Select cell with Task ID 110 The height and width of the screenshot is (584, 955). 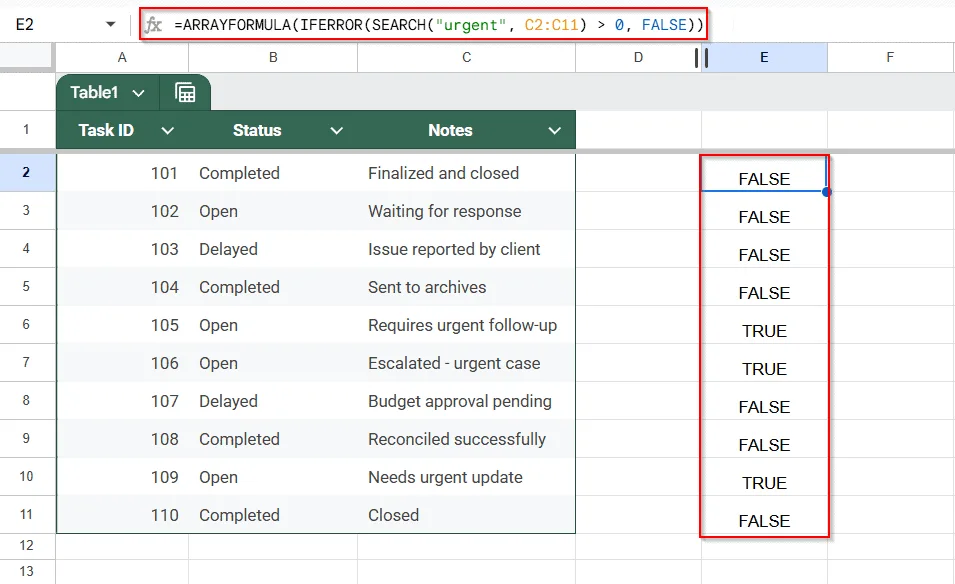coord(122,515)
